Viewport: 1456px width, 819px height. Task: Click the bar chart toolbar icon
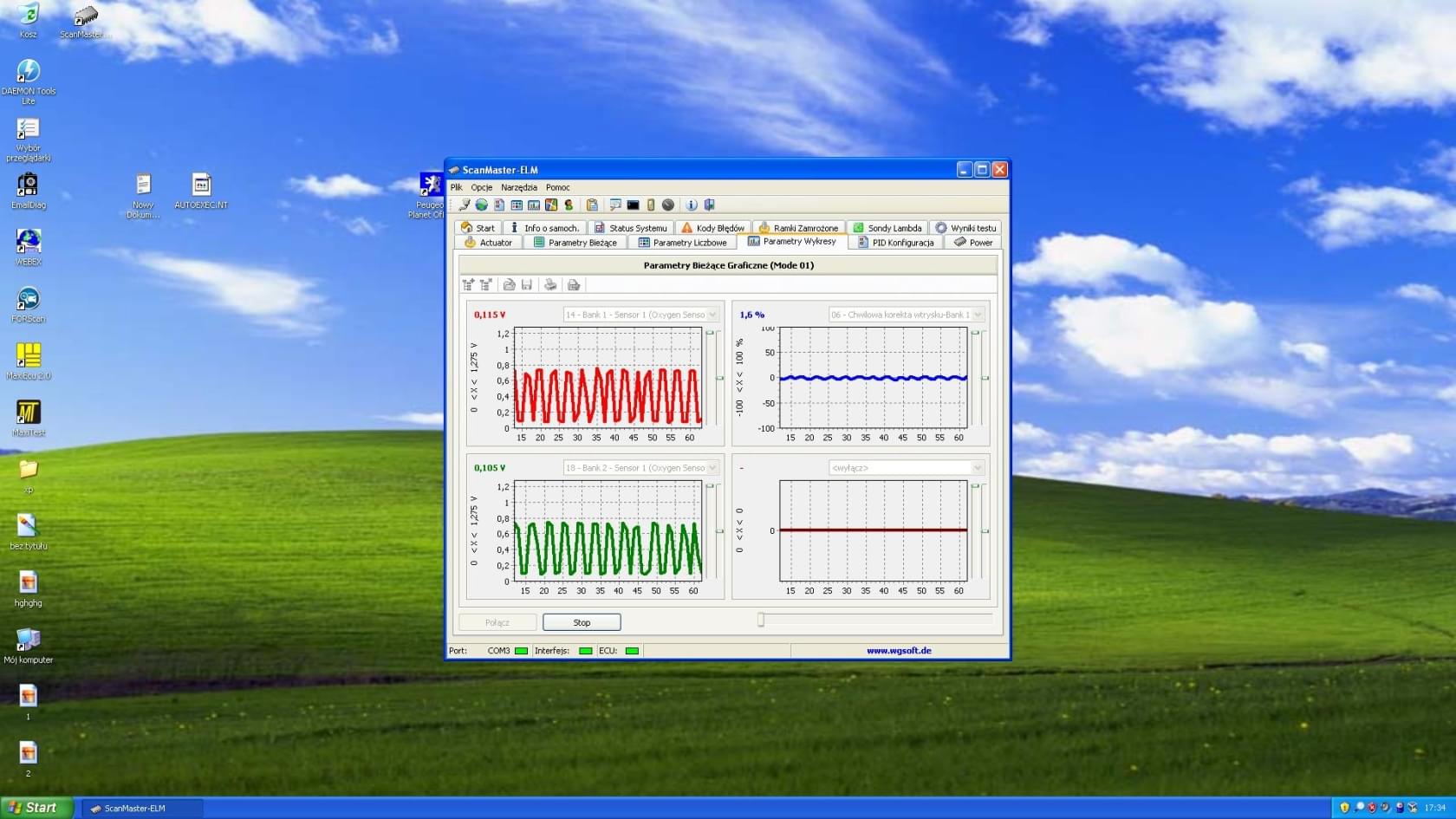tap(534, 205)
